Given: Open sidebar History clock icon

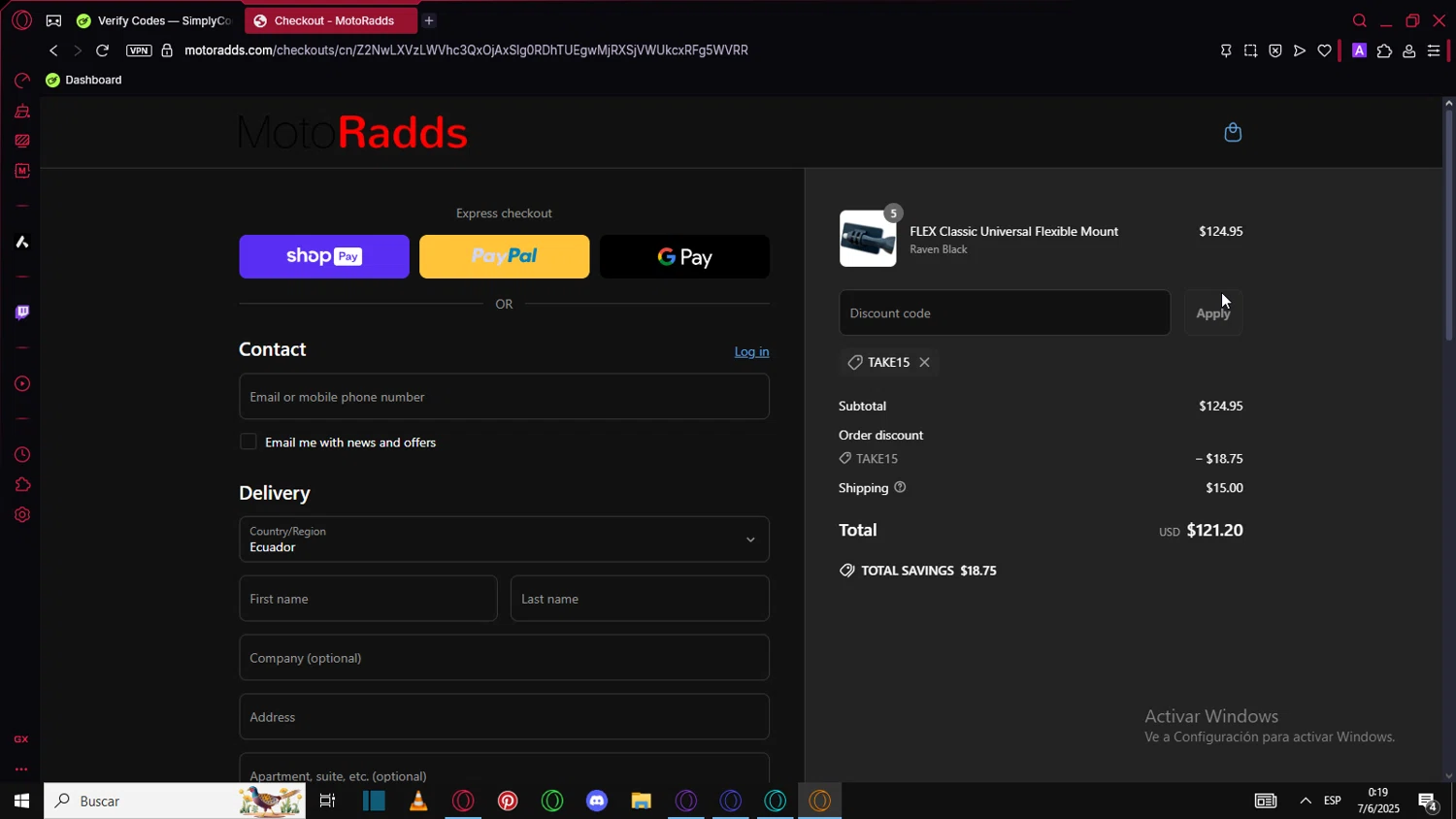Looking at the screenshot, I should [21, 455].
